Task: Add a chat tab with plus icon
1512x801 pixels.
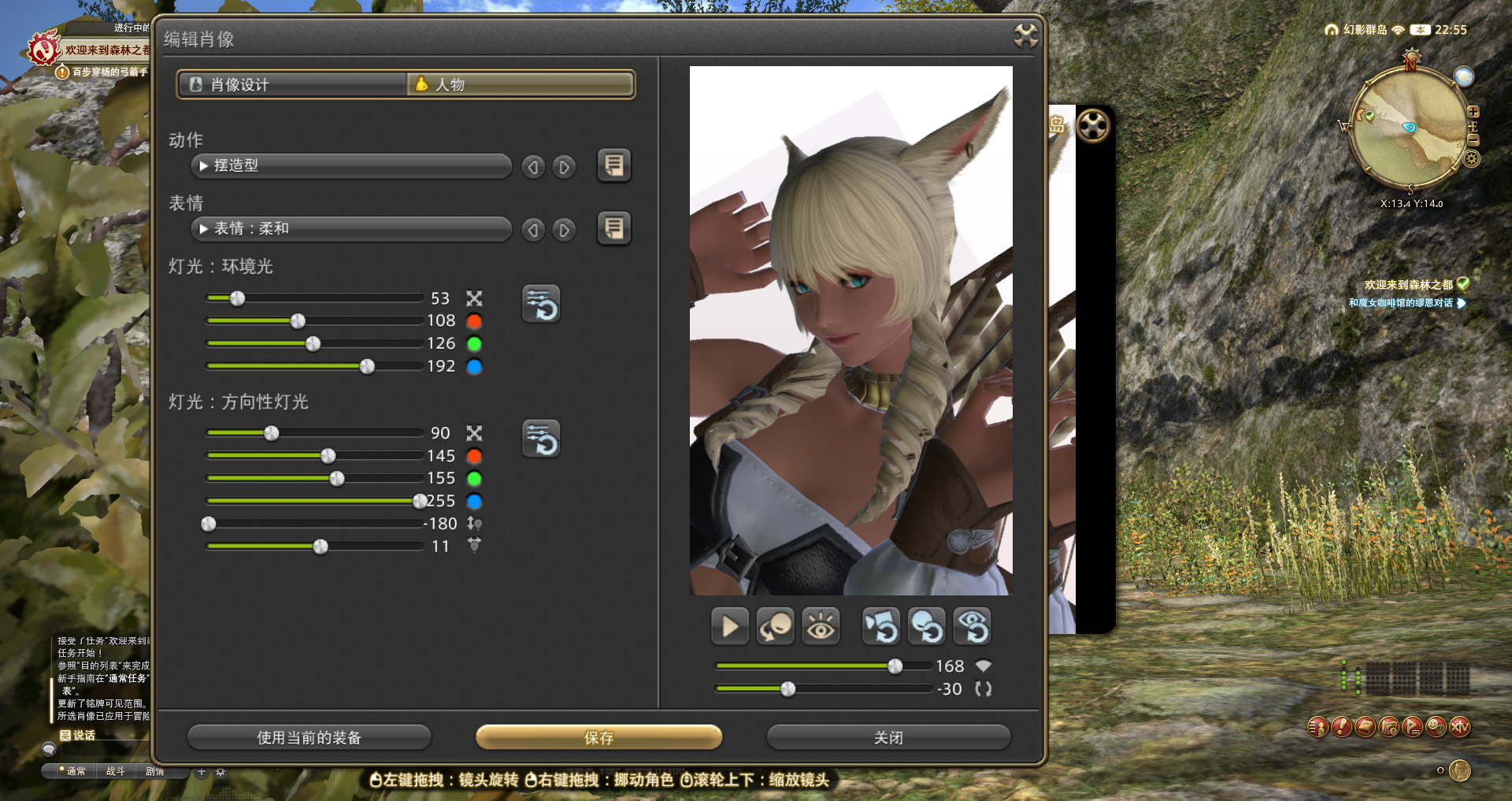Action: click(202, 772)
